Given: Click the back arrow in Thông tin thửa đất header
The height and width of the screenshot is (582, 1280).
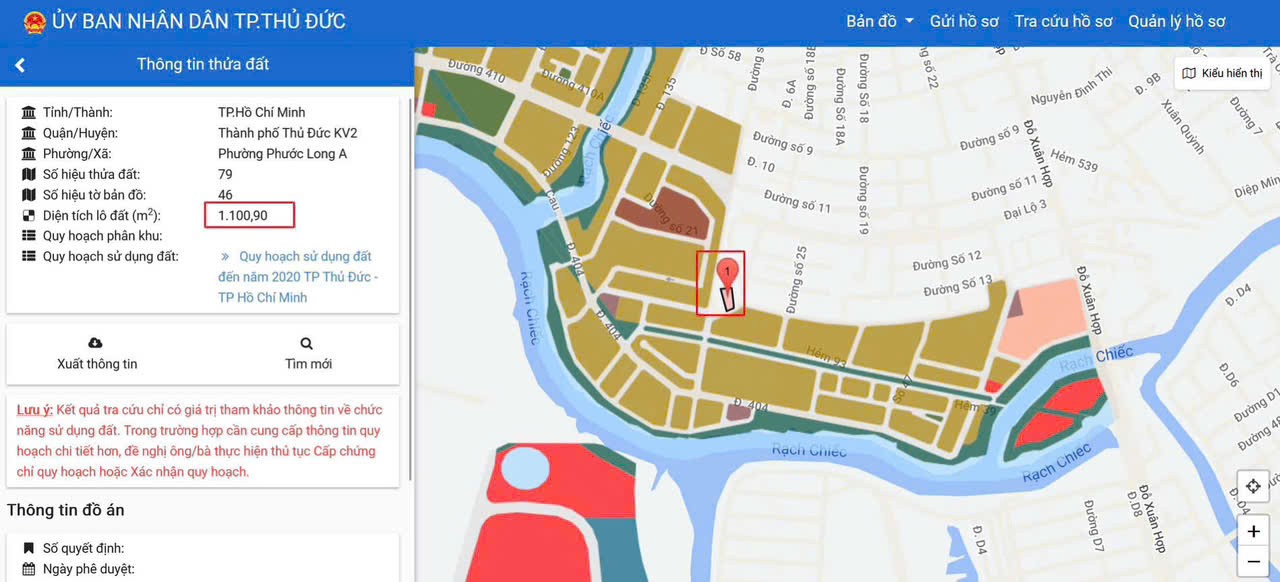Looking at the screenshot, I should pyautogui.click(x=20, y=65).
